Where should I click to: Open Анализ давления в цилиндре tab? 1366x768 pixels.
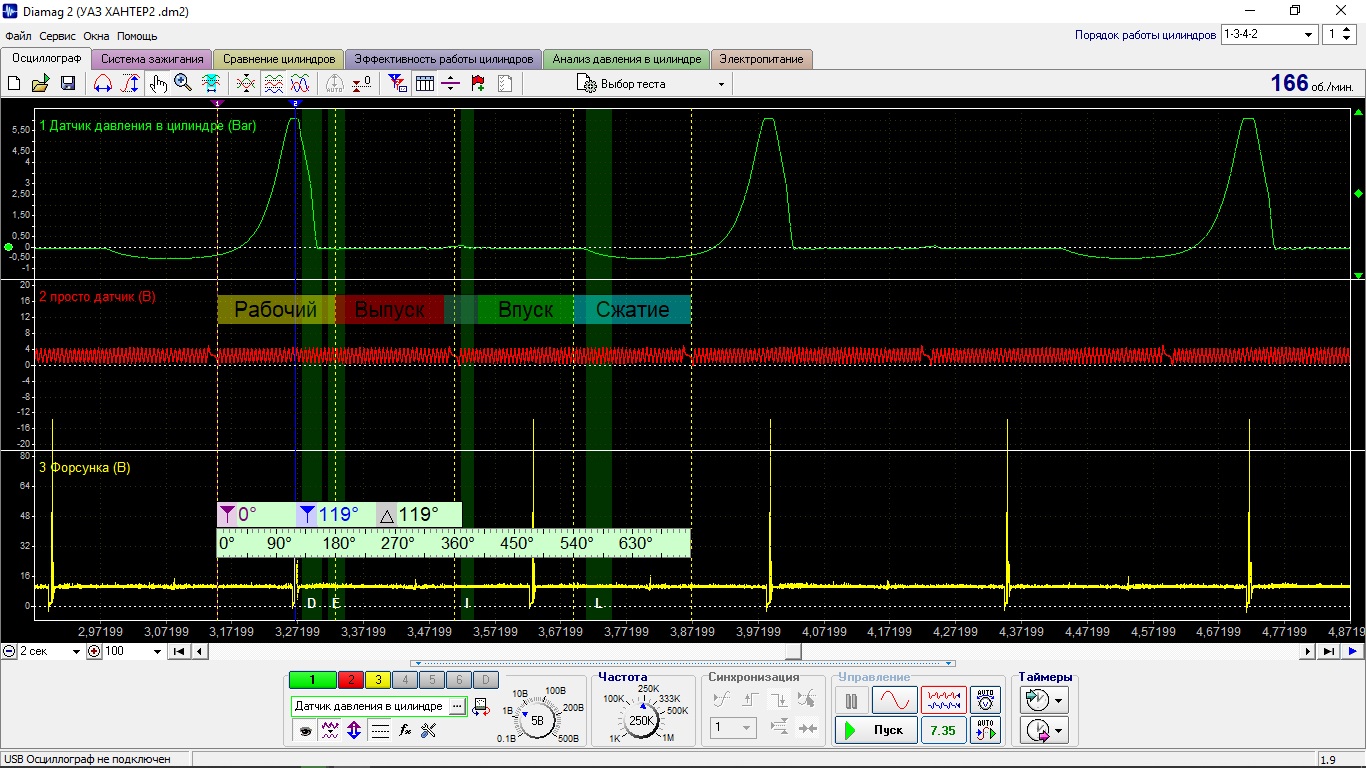(x=627, y=59)
